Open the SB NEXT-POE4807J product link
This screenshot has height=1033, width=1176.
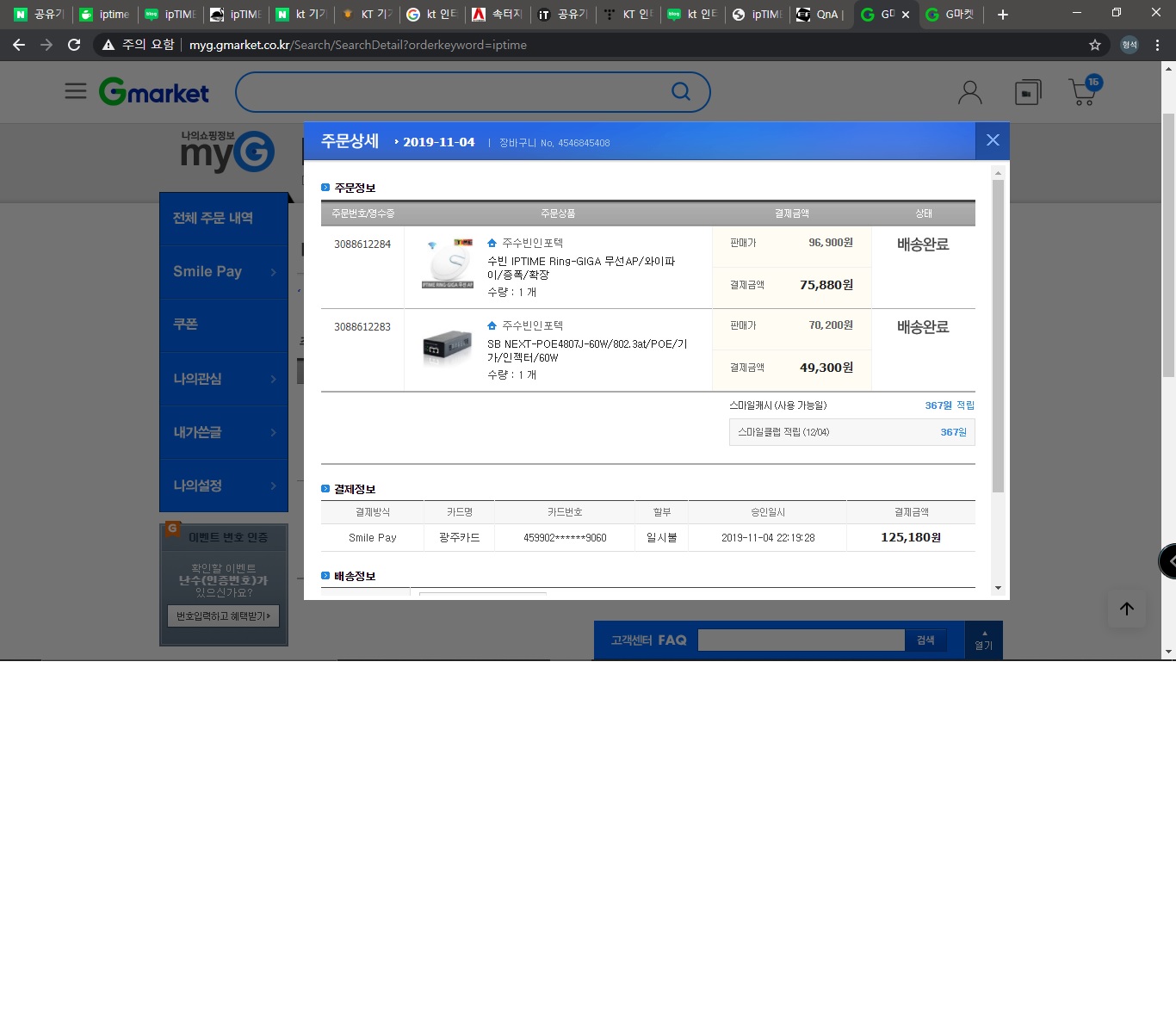point(587,350)
